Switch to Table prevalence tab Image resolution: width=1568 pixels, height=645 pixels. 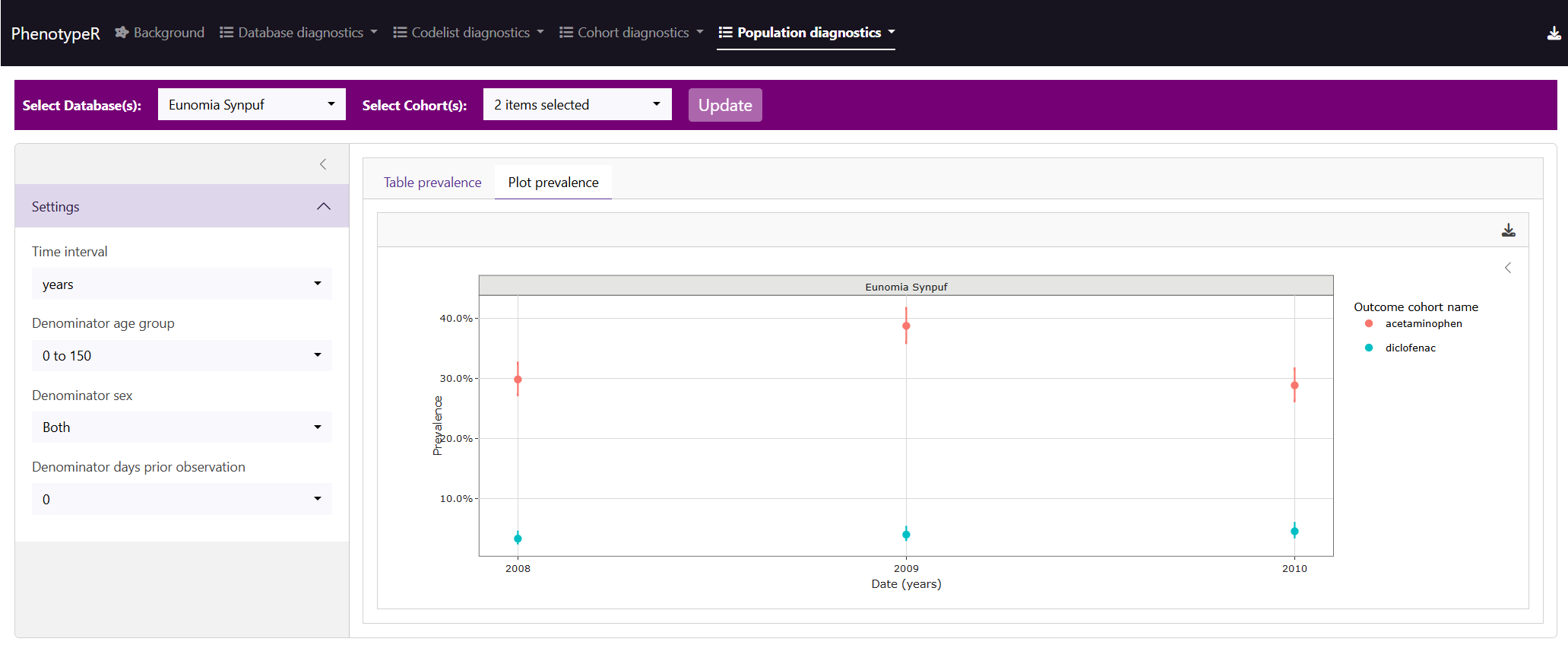tap(432, 183)
